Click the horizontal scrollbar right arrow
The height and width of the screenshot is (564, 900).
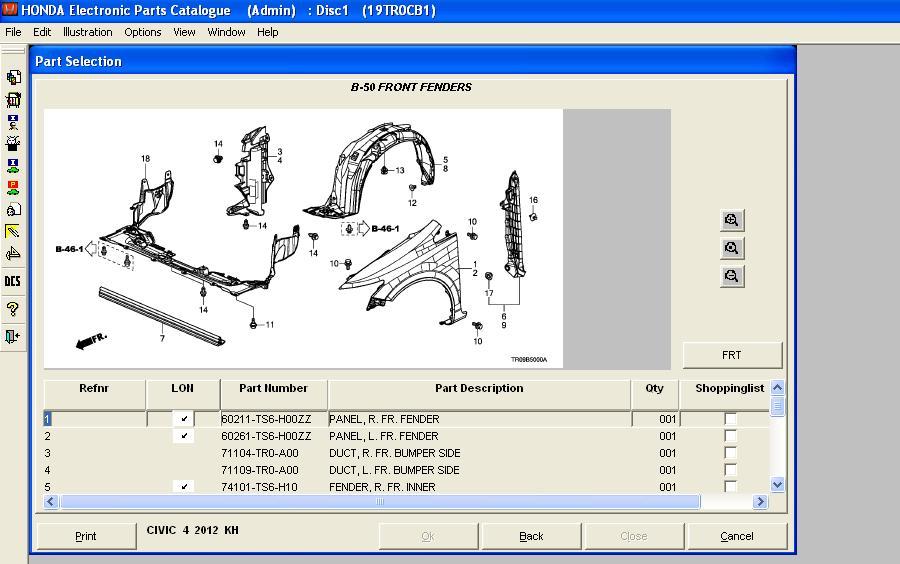point(760,501)
